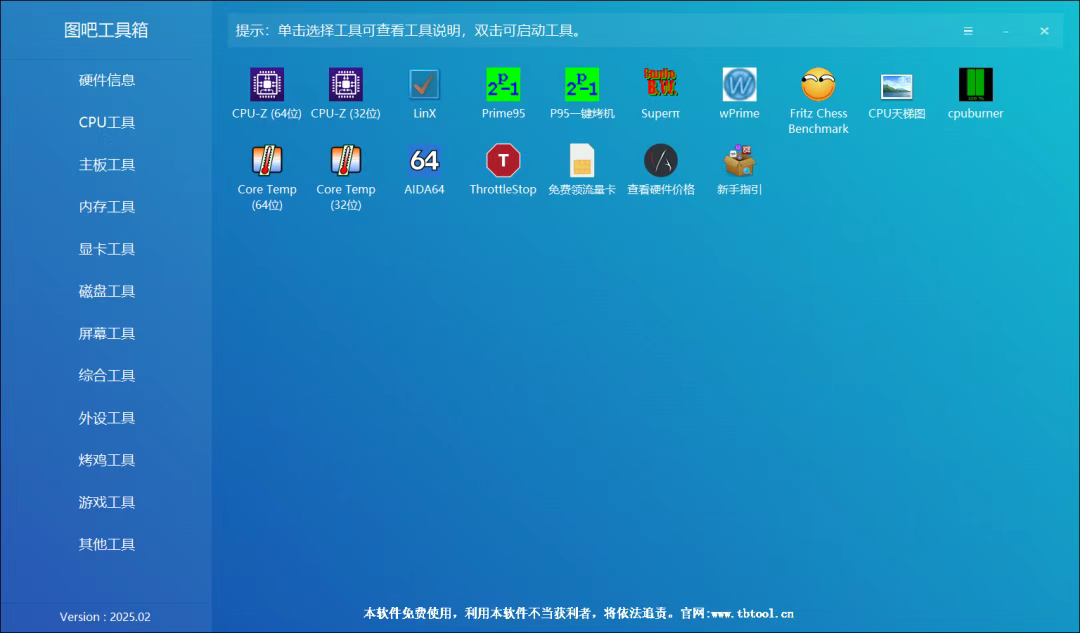Switch to 磁盘工具 category

coord(107,291)
